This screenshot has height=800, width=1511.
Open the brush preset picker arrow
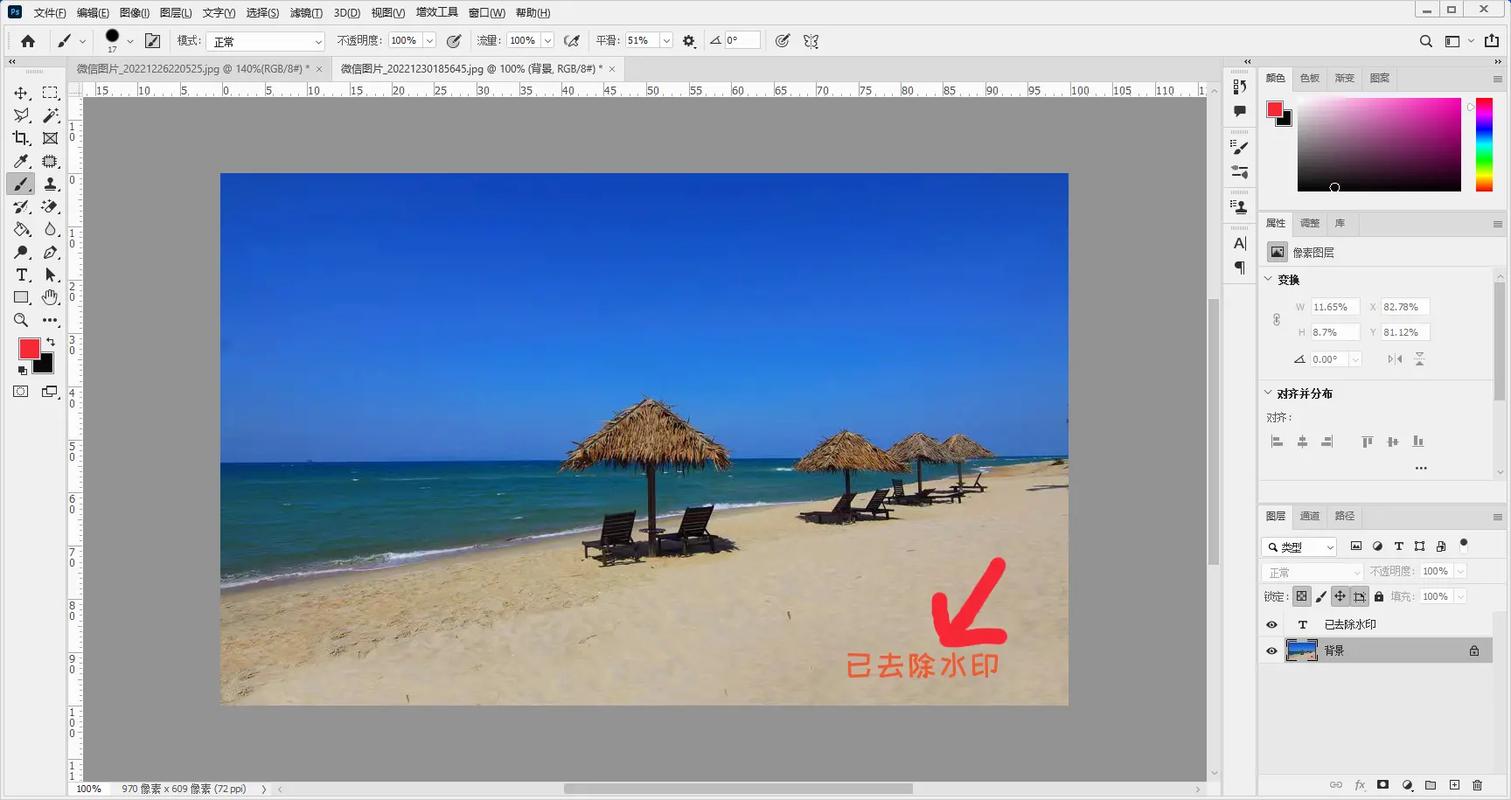pyautogui.click(x=130, y=42)
